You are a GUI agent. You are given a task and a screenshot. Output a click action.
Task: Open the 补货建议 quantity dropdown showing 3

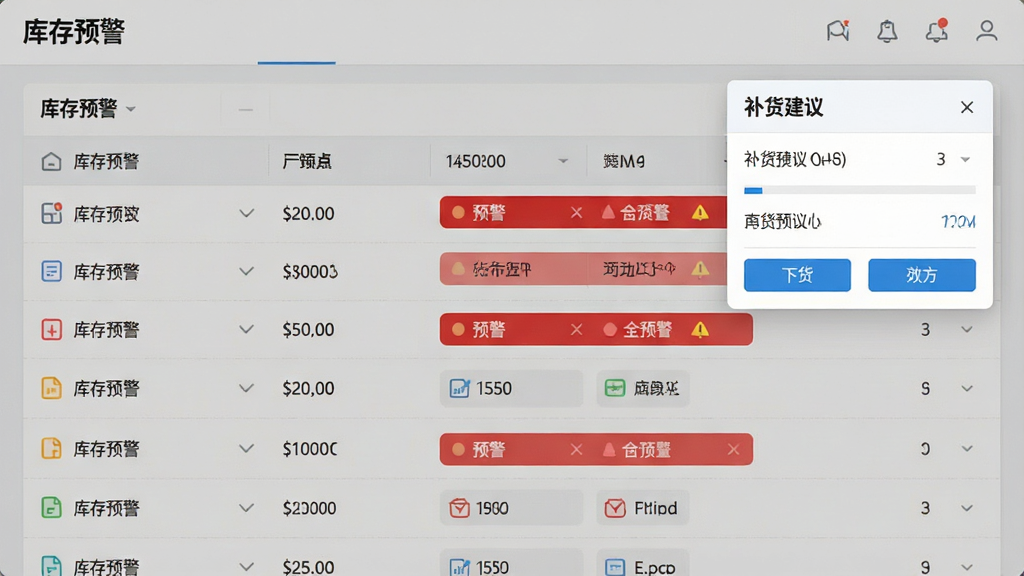(x=965, y=159)
